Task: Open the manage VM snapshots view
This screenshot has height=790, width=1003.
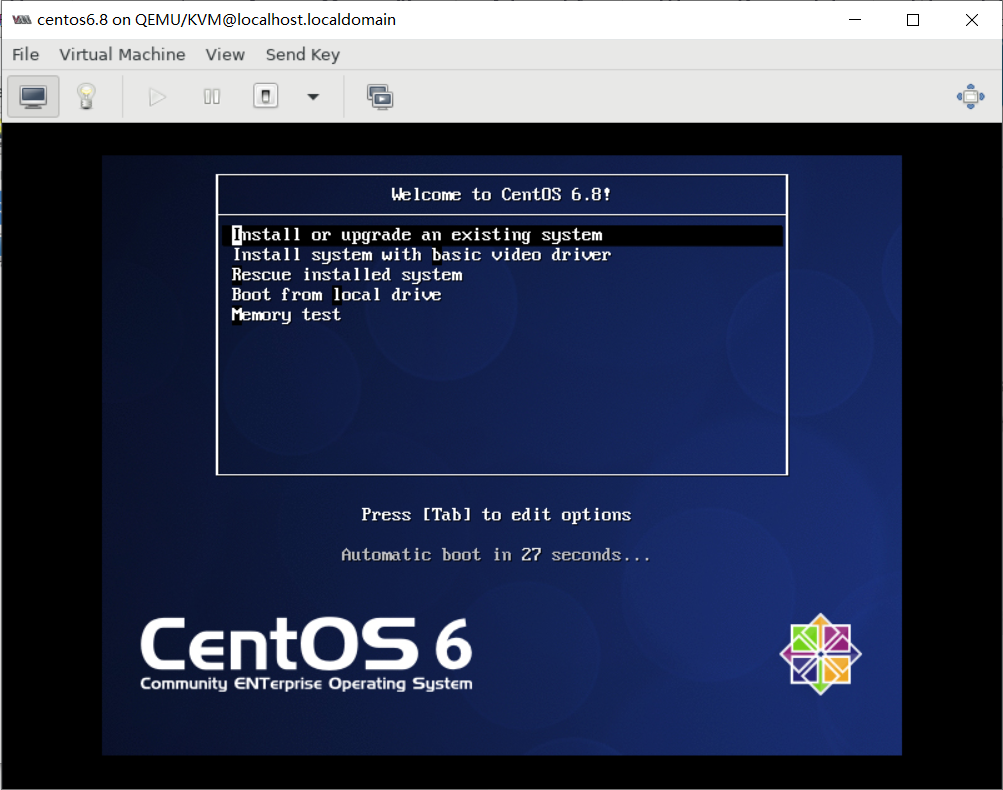Action: pyautogui.click(x=380, y=97)
